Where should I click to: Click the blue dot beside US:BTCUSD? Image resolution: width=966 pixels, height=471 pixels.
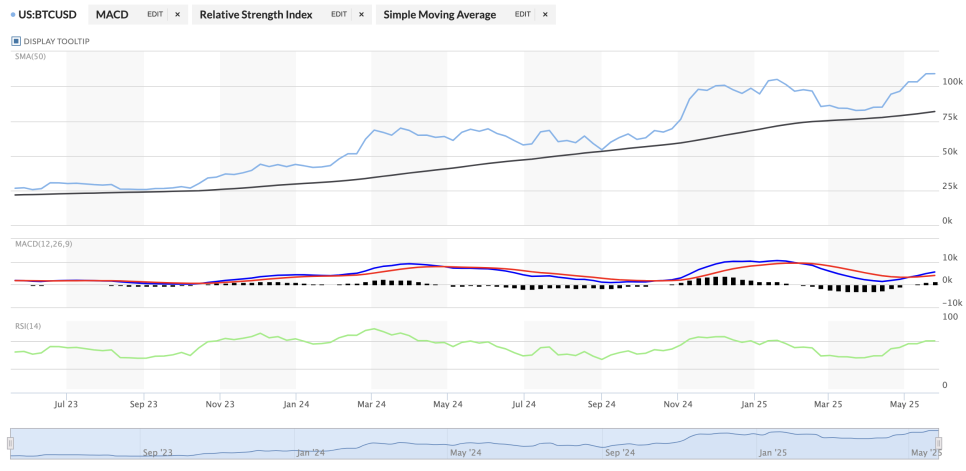coord(13,15)
